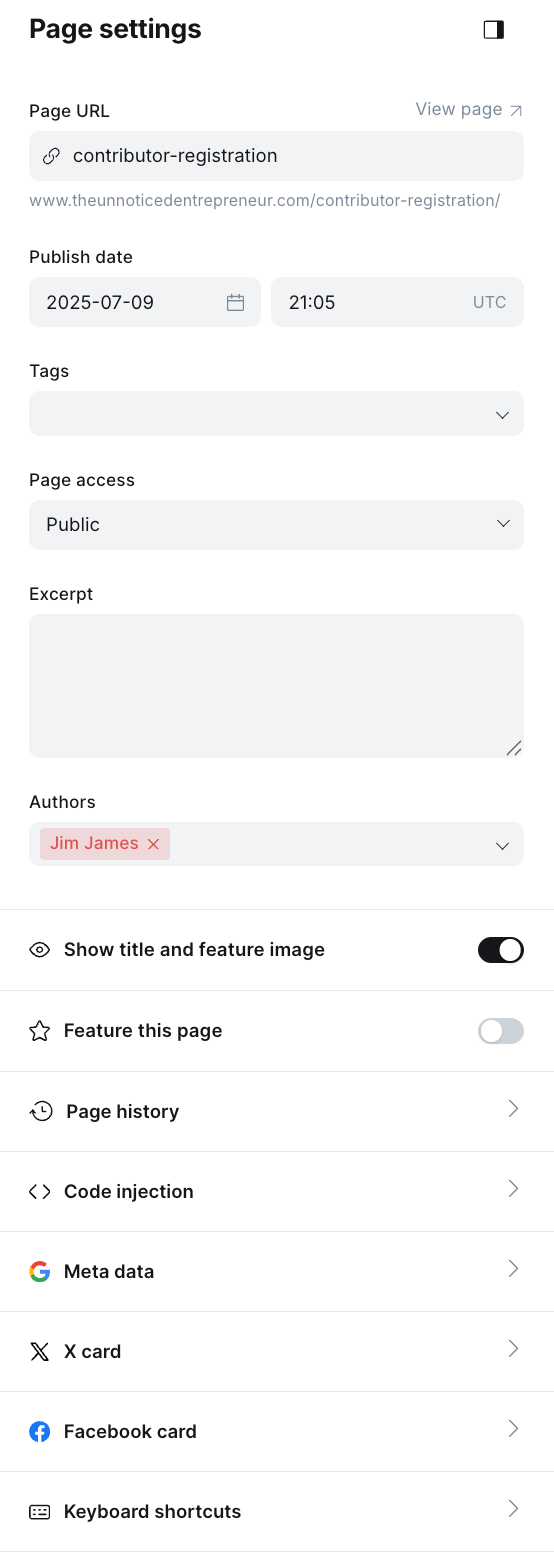Click the calendar icon in Publish date
This screenshot has width=554, height=1566.
235,302
